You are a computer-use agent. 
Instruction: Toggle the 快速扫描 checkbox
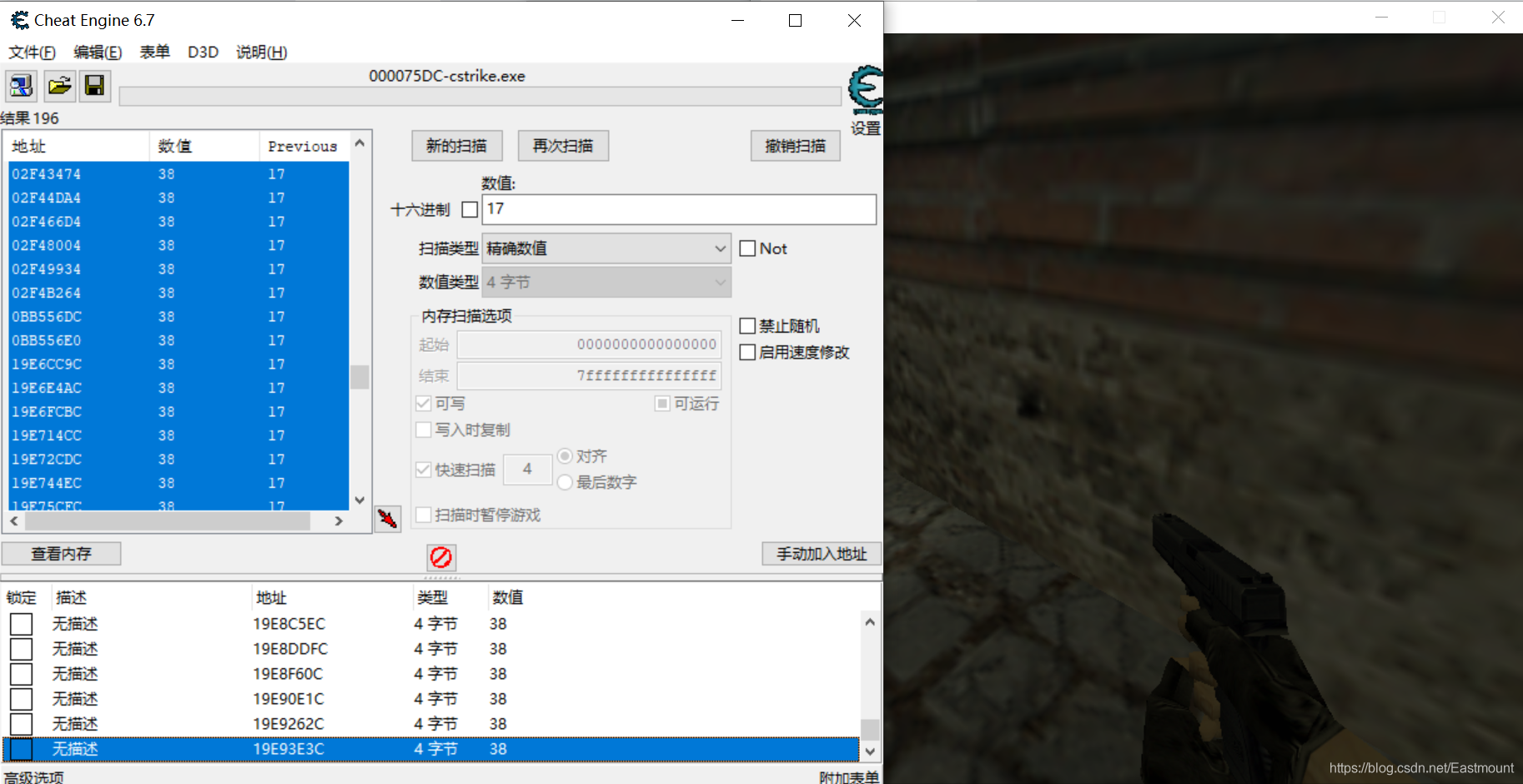(423, 470)
